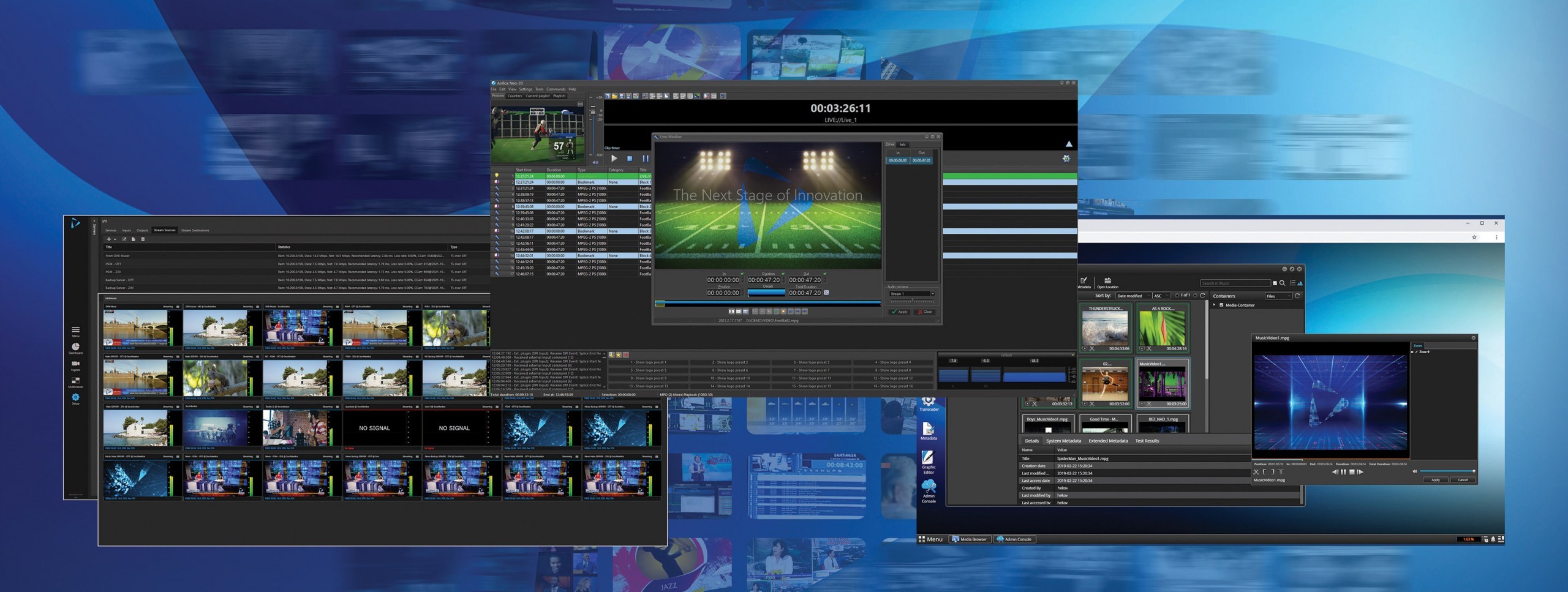Open the Settings menu in AirBox
Image resolution: width=1568 pixels, height=592 pixels.
[x=526, y=89]
